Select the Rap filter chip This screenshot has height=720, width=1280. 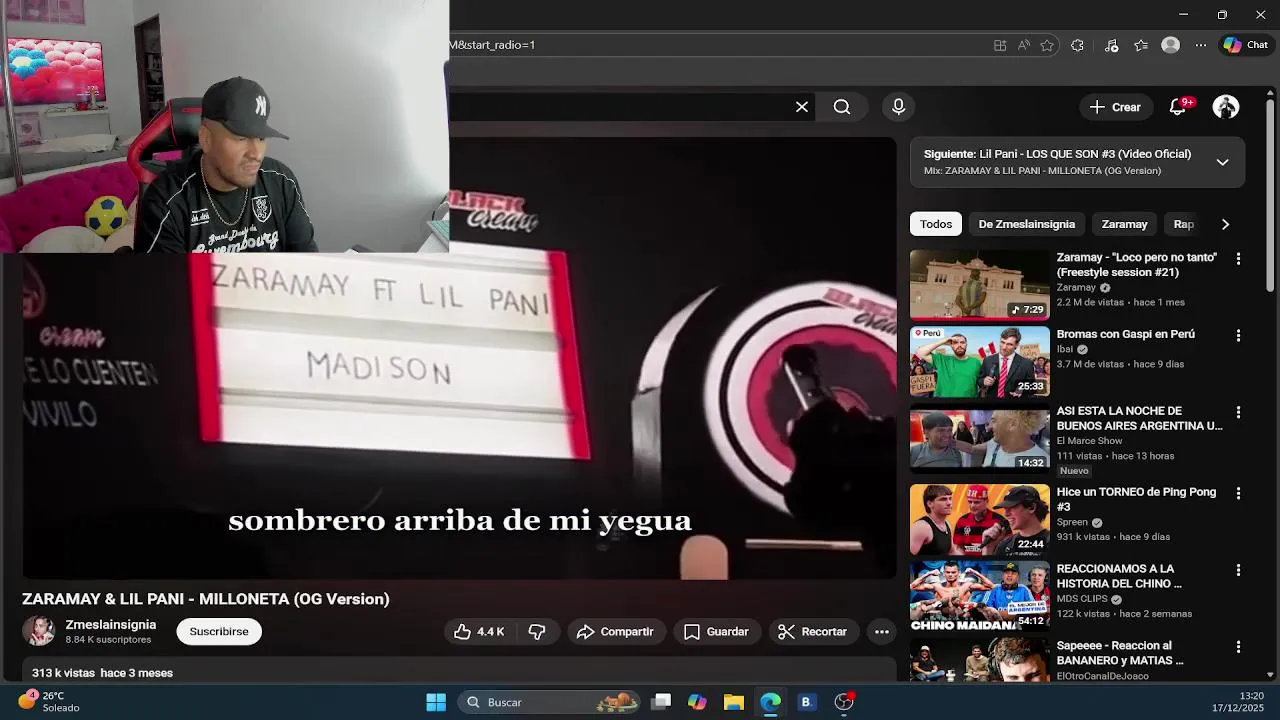1184,224
